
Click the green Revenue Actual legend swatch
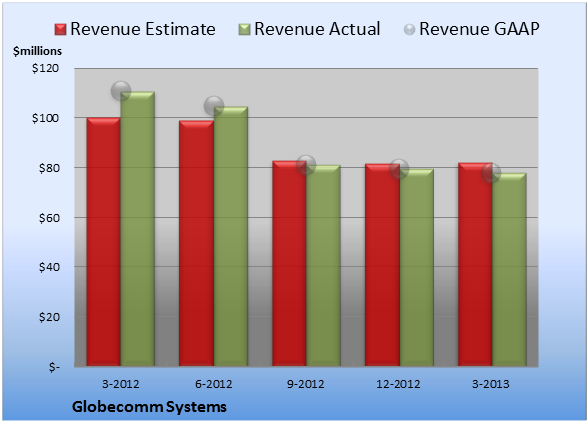pos(244,30)
